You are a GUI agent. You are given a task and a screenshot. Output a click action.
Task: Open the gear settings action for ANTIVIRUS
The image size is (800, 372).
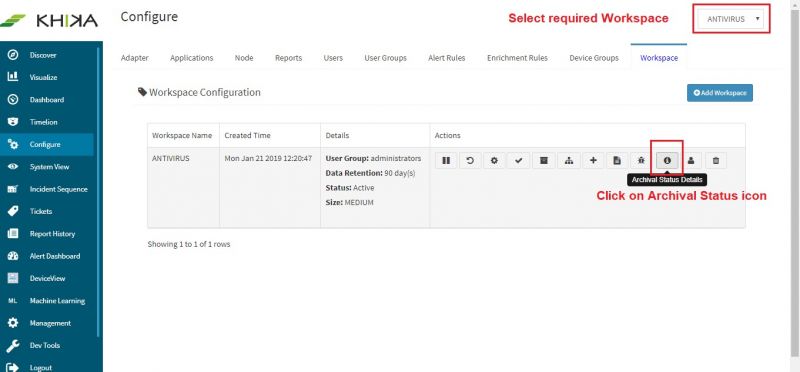(x=494, y=161)
